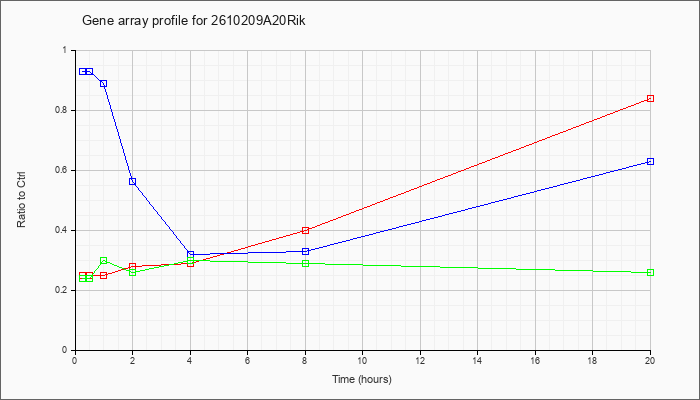Click the Time (hours) axis label
The width and height of the screenshot is (700, 400).
click(362, 379)
